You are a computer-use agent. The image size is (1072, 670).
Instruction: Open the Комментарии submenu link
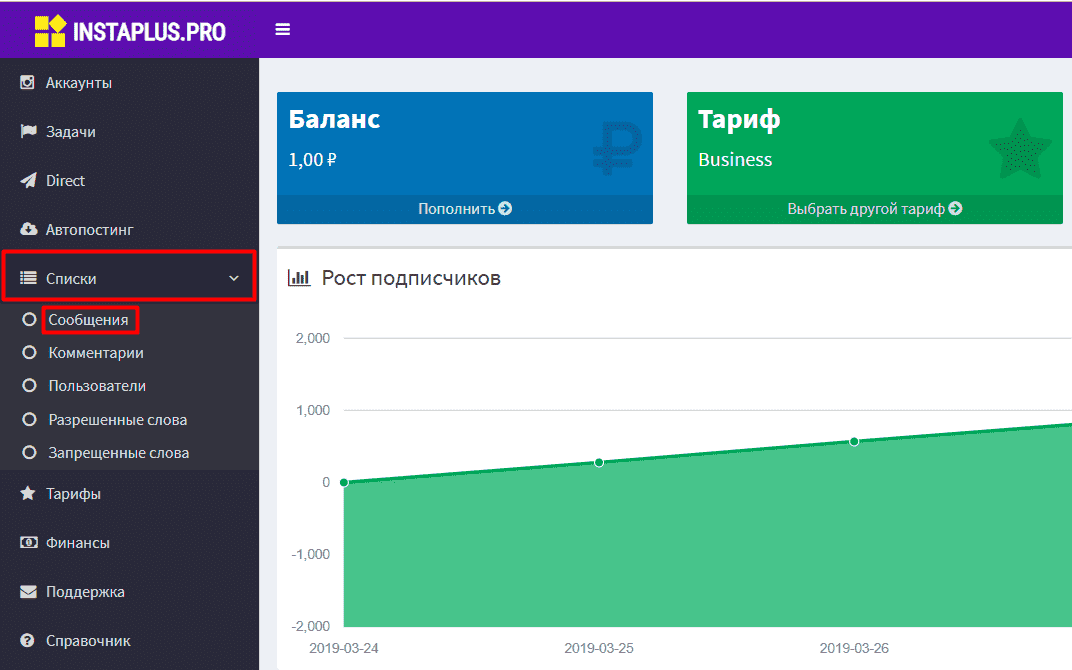(x=96, y=353)
